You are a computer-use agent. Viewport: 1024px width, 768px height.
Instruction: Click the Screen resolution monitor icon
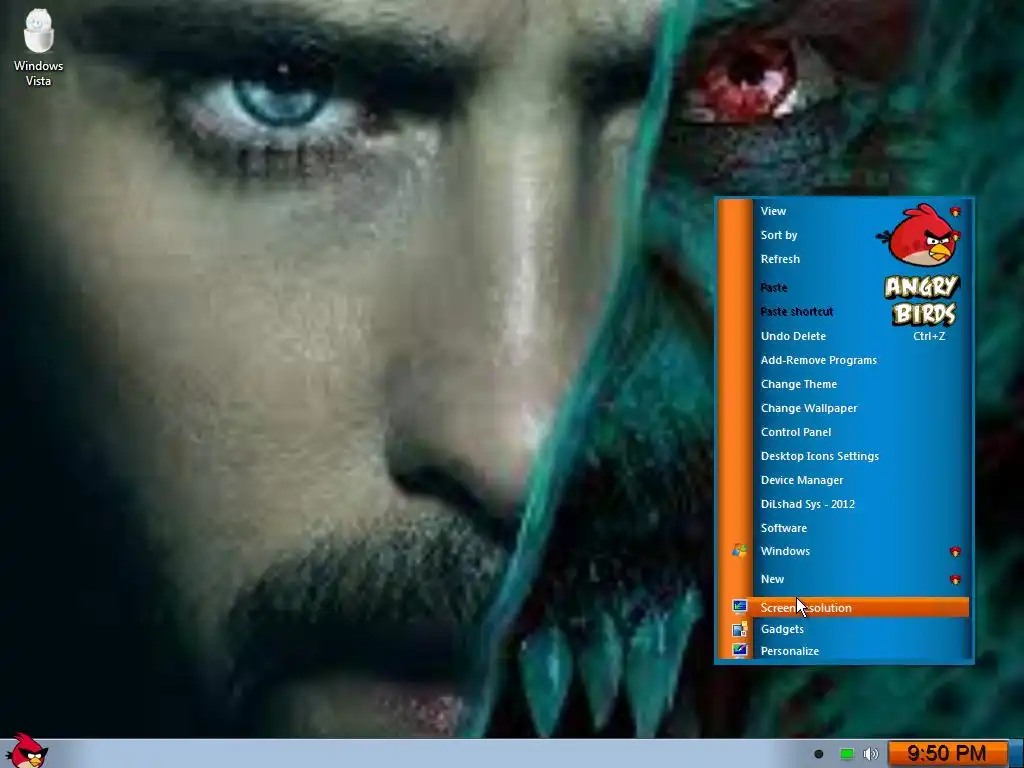739,607
